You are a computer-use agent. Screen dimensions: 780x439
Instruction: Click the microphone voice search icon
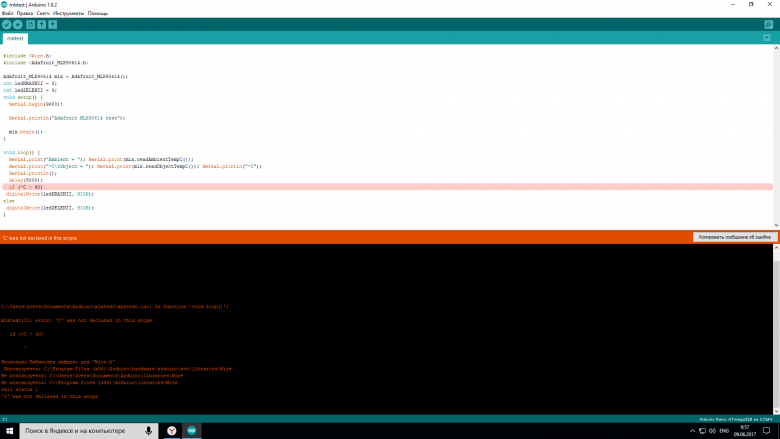click(148, 431)
